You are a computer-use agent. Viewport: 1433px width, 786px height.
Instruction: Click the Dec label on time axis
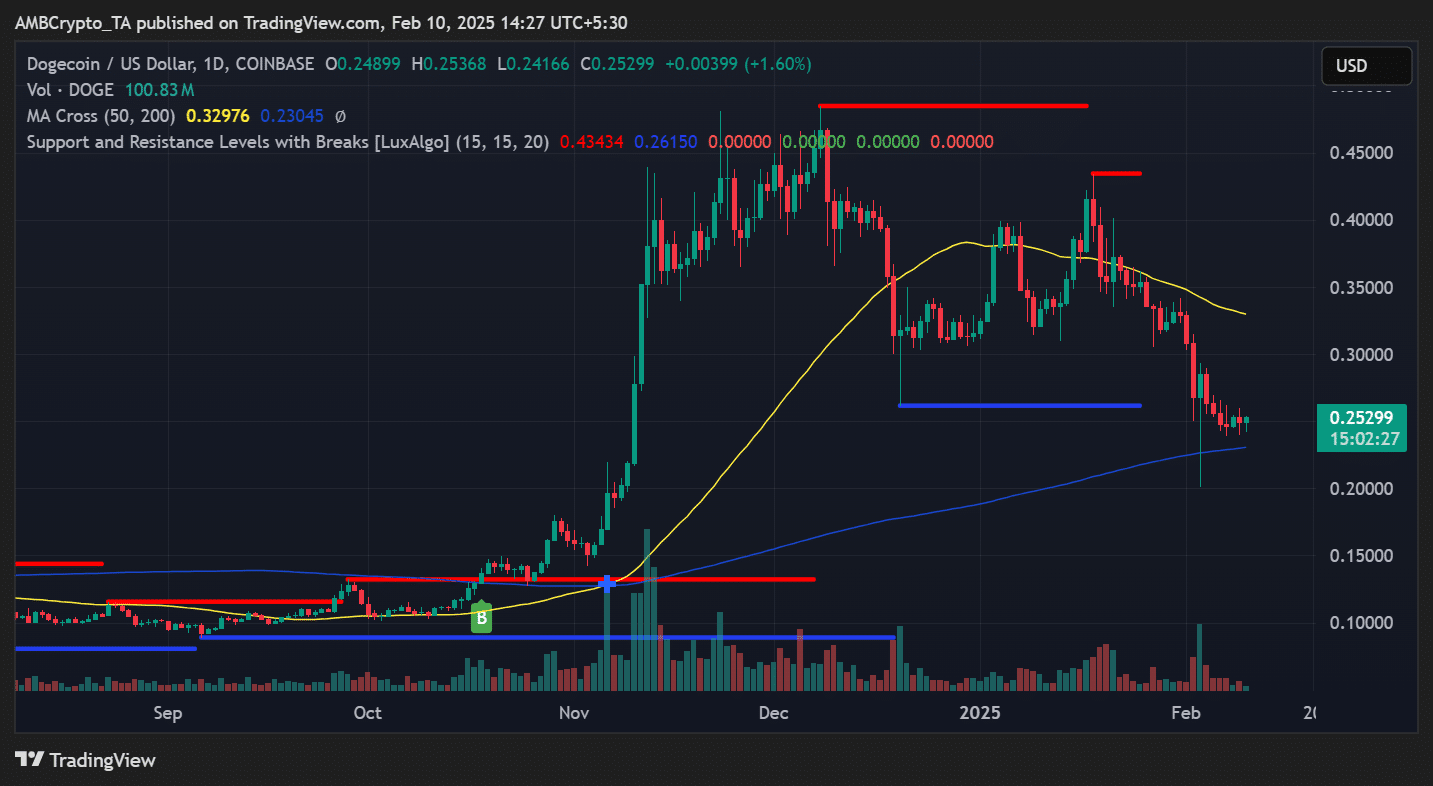tap(774, 713)
